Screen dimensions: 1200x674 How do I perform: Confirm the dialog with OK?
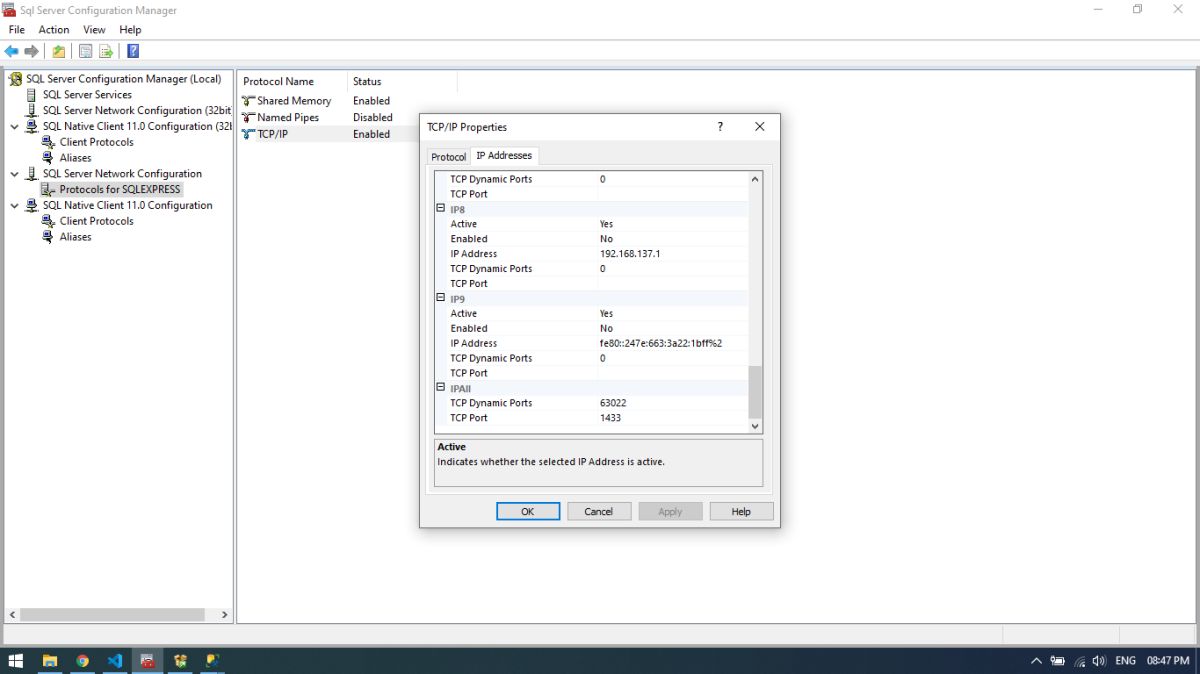coord(528,511)
